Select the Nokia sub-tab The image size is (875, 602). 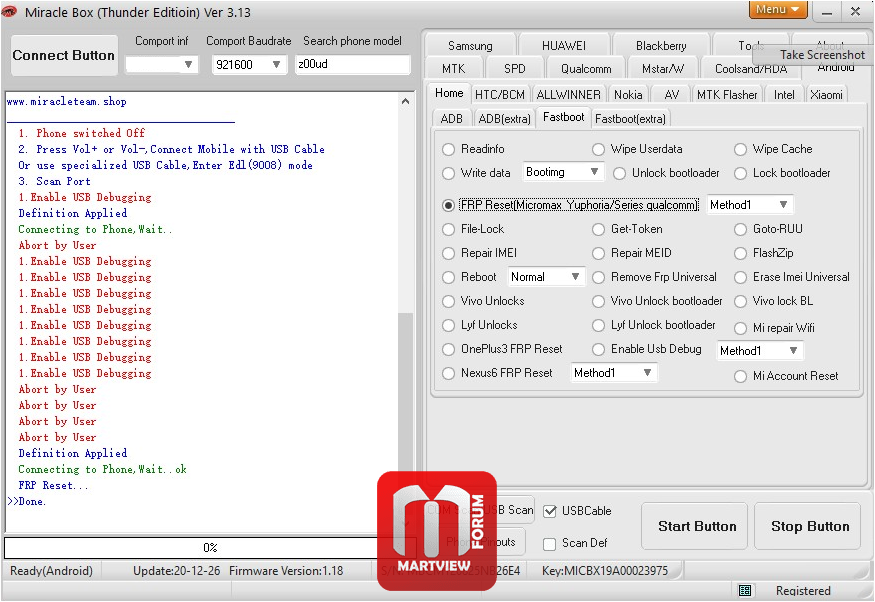[x=628, y=95]
